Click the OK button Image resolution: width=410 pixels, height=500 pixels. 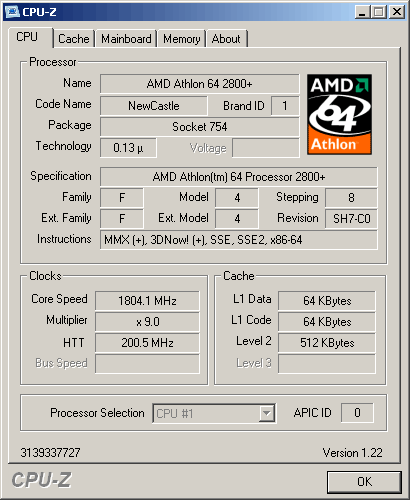364,482
